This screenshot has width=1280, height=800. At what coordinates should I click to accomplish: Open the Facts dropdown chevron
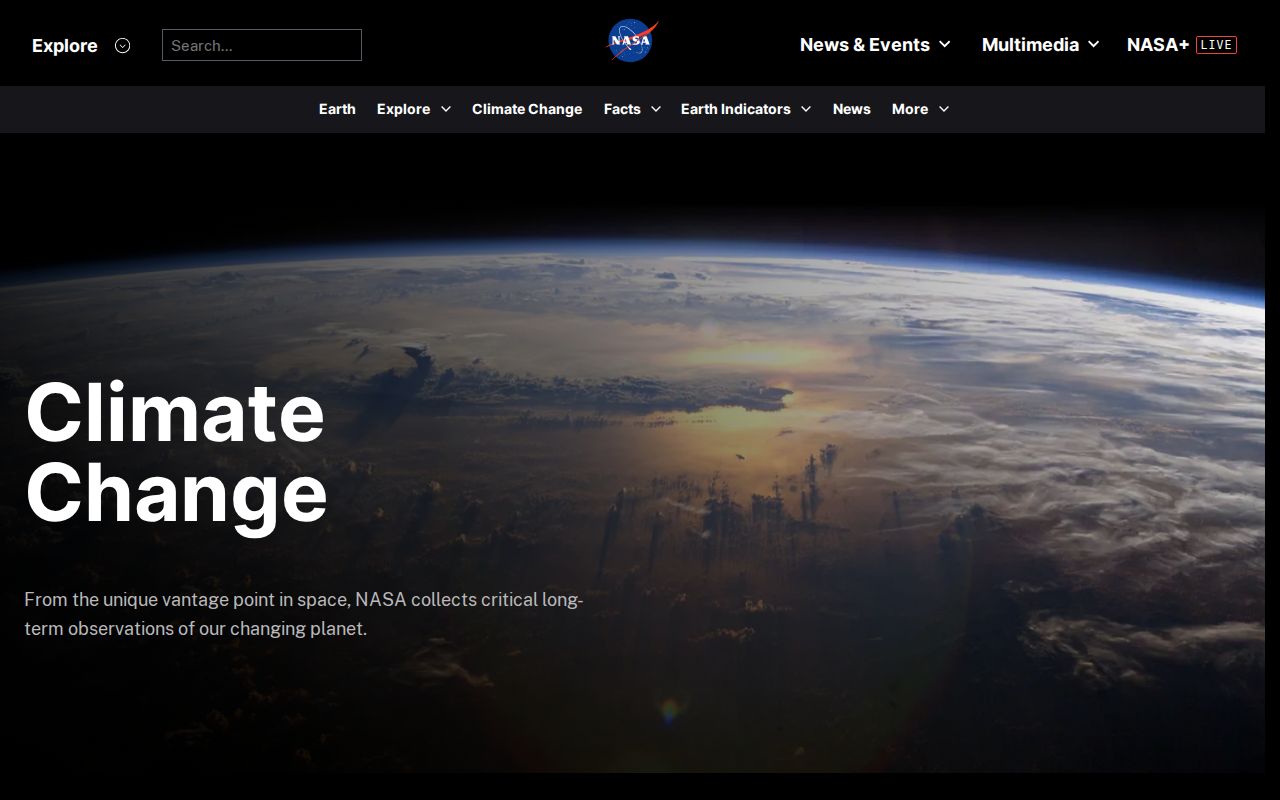click(x=655, y=109)
